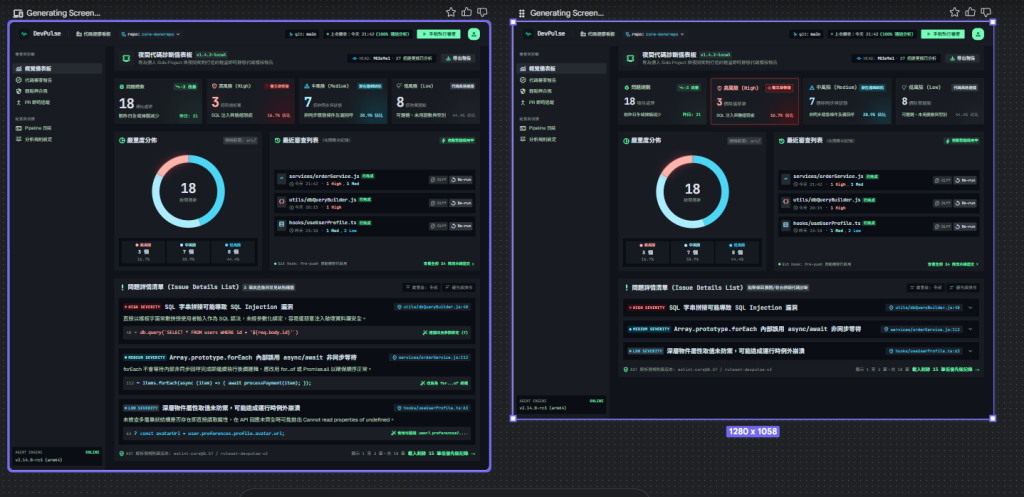Star the left Generating Screen frame
Viewport: 1024px width, 497px height.
tap(451, 12)
